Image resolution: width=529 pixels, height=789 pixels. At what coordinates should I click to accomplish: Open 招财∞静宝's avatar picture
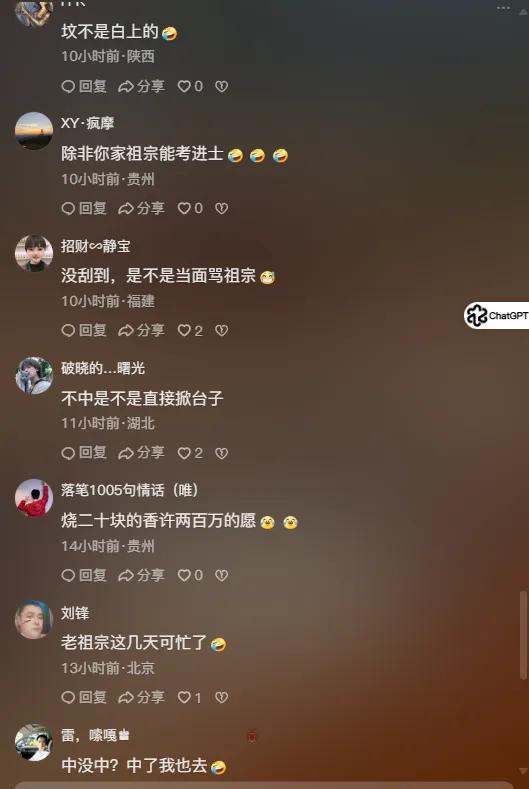(x=34, y=253)
